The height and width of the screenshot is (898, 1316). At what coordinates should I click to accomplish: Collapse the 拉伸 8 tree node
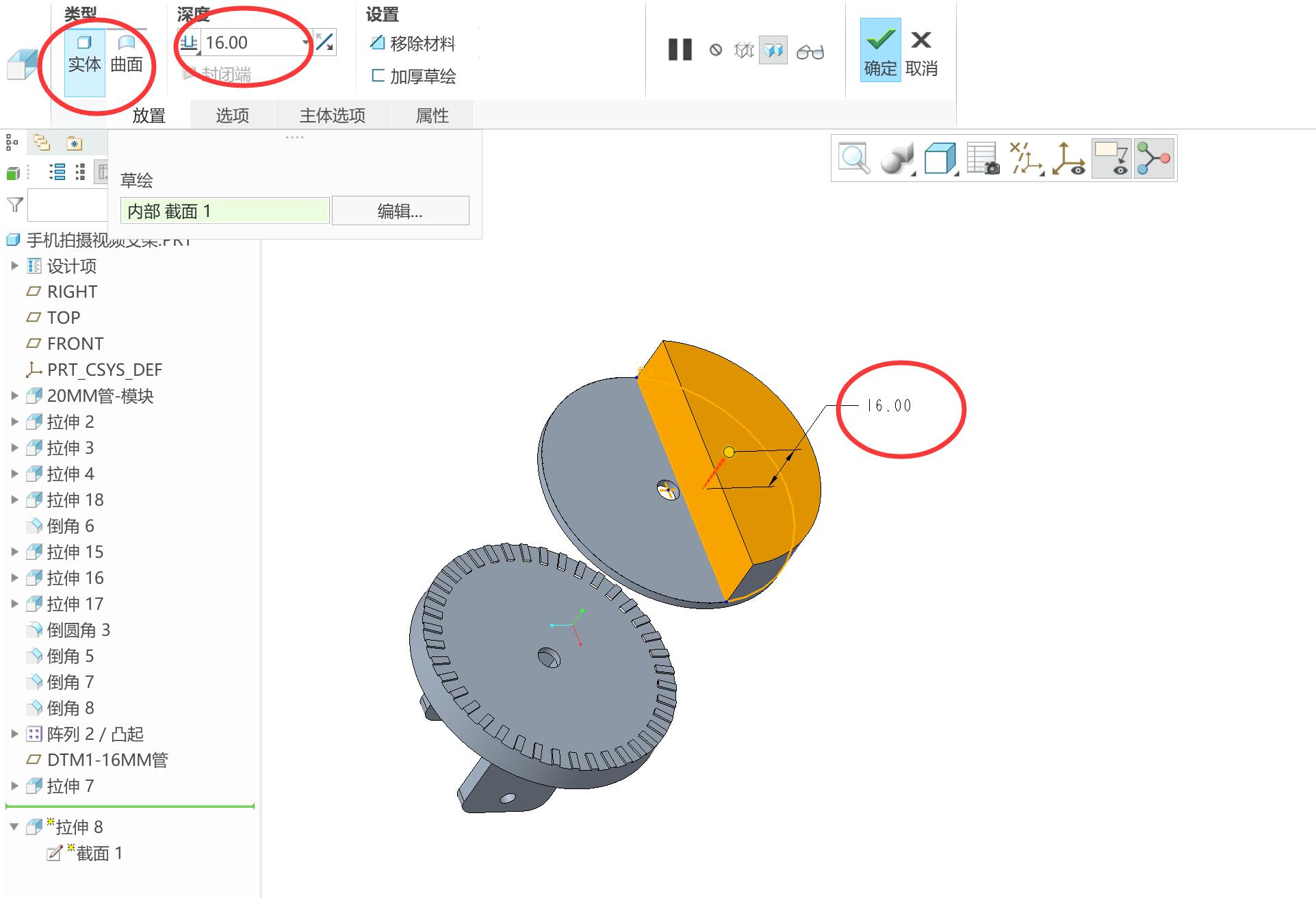[x=14, y=827]
